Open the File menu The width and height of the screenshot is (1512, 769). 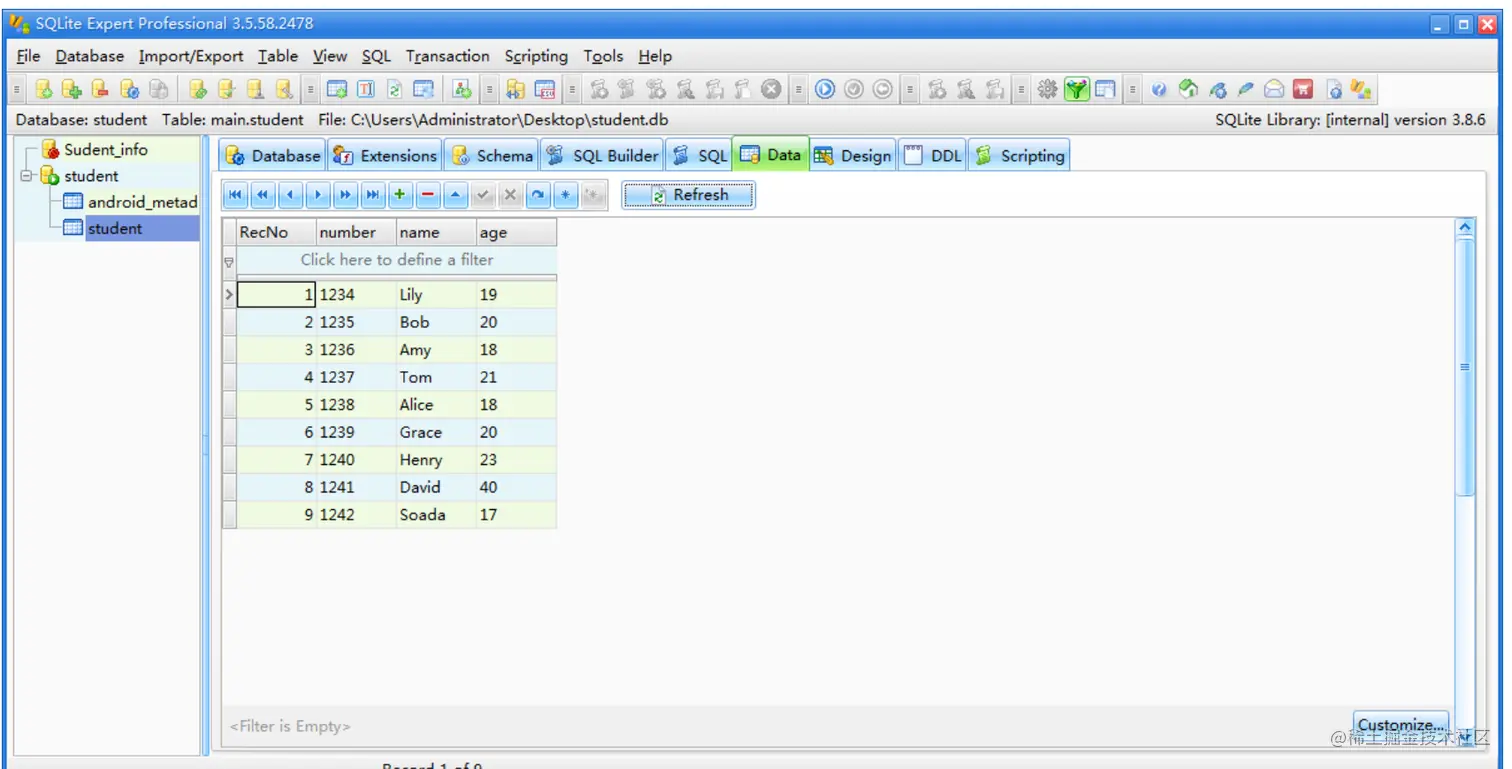[29, 56]
